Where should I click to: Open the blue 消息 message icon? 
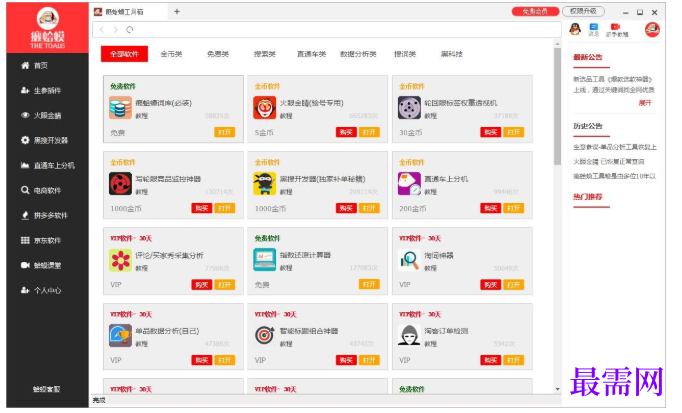click(x=594, y=30)
